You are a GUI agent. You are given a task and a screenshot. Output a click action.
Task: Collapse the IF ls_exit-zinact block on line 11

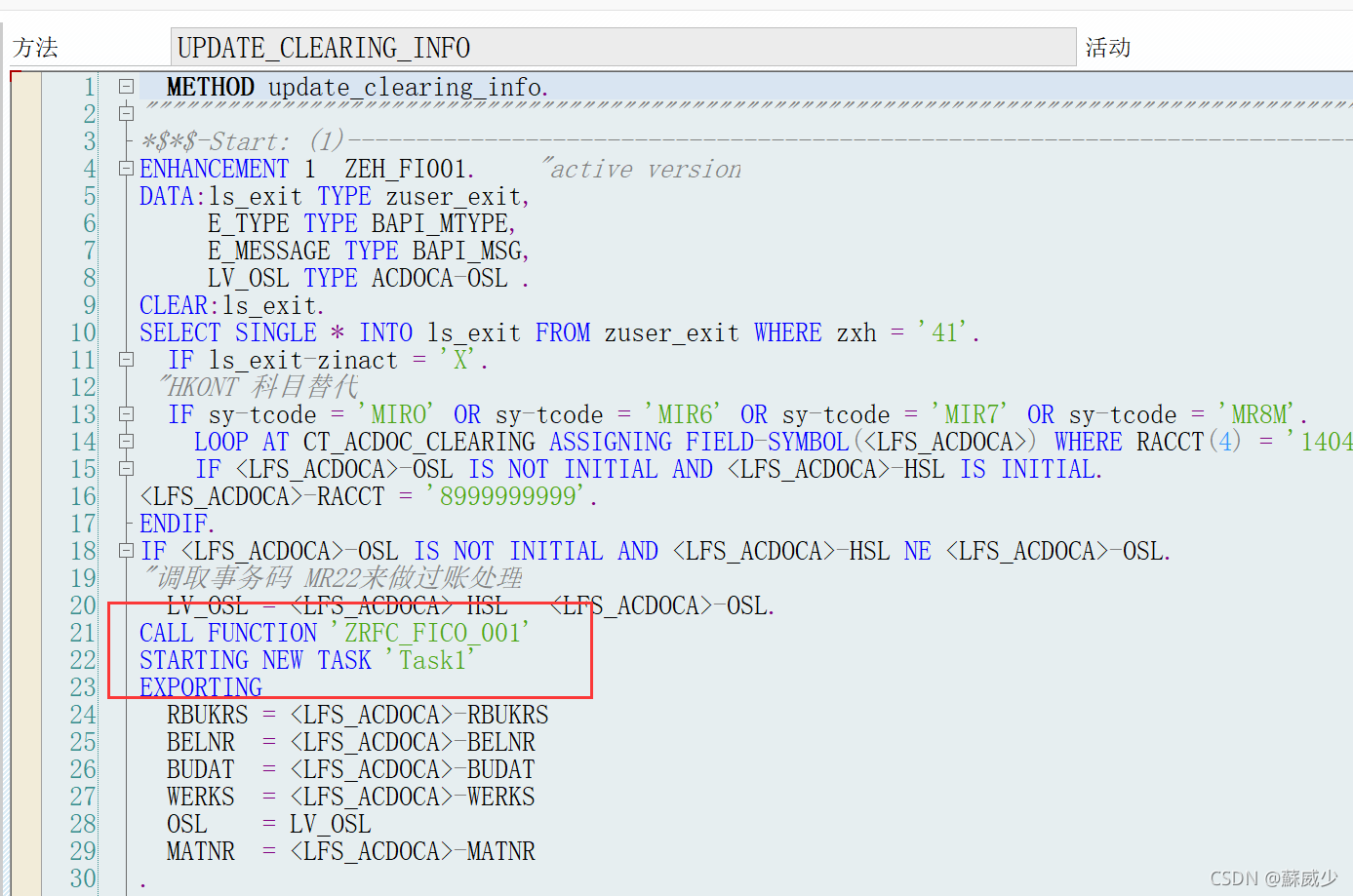point(126,359)
